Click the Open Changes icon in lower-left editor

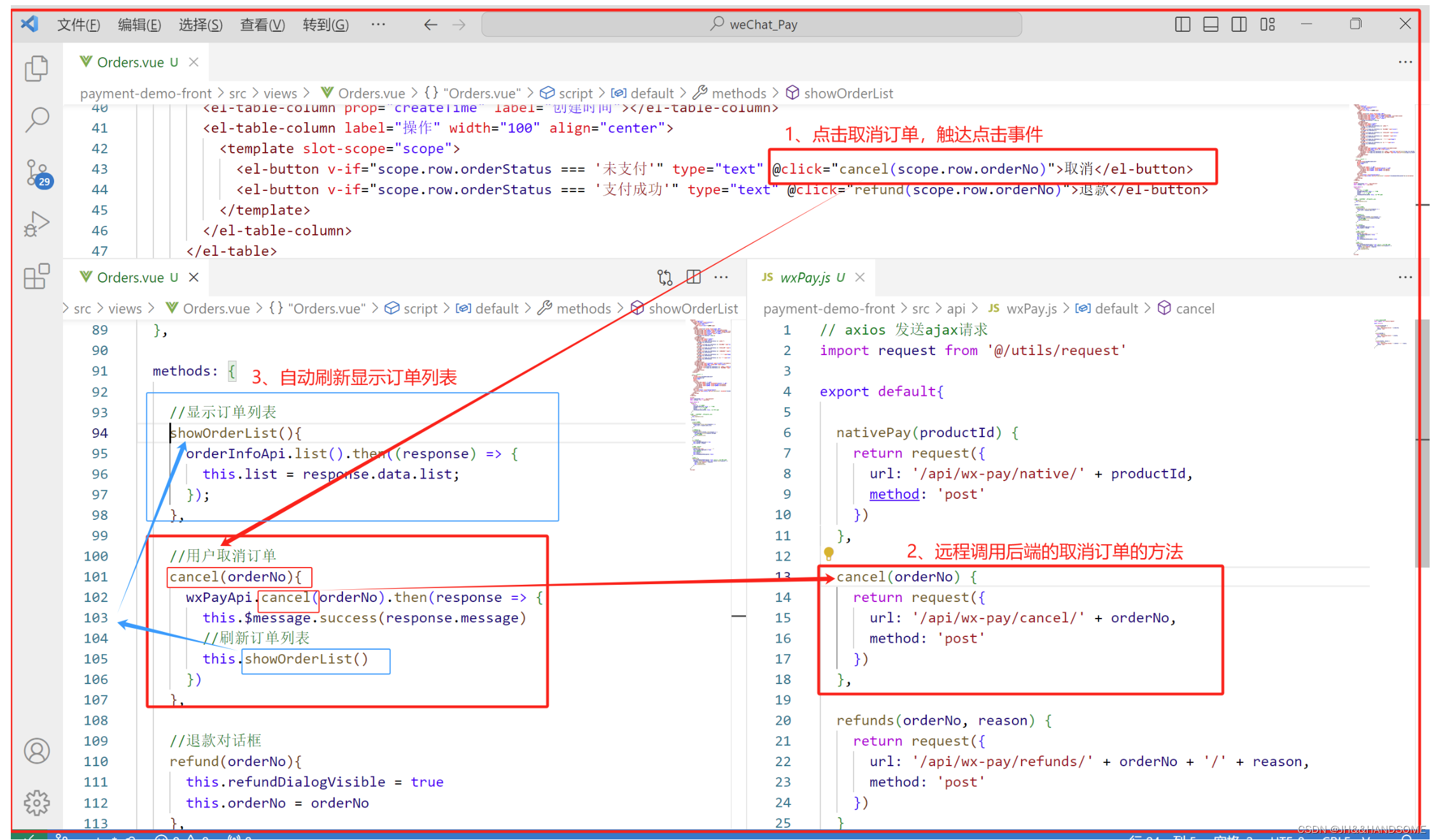(x=665, y=277)
